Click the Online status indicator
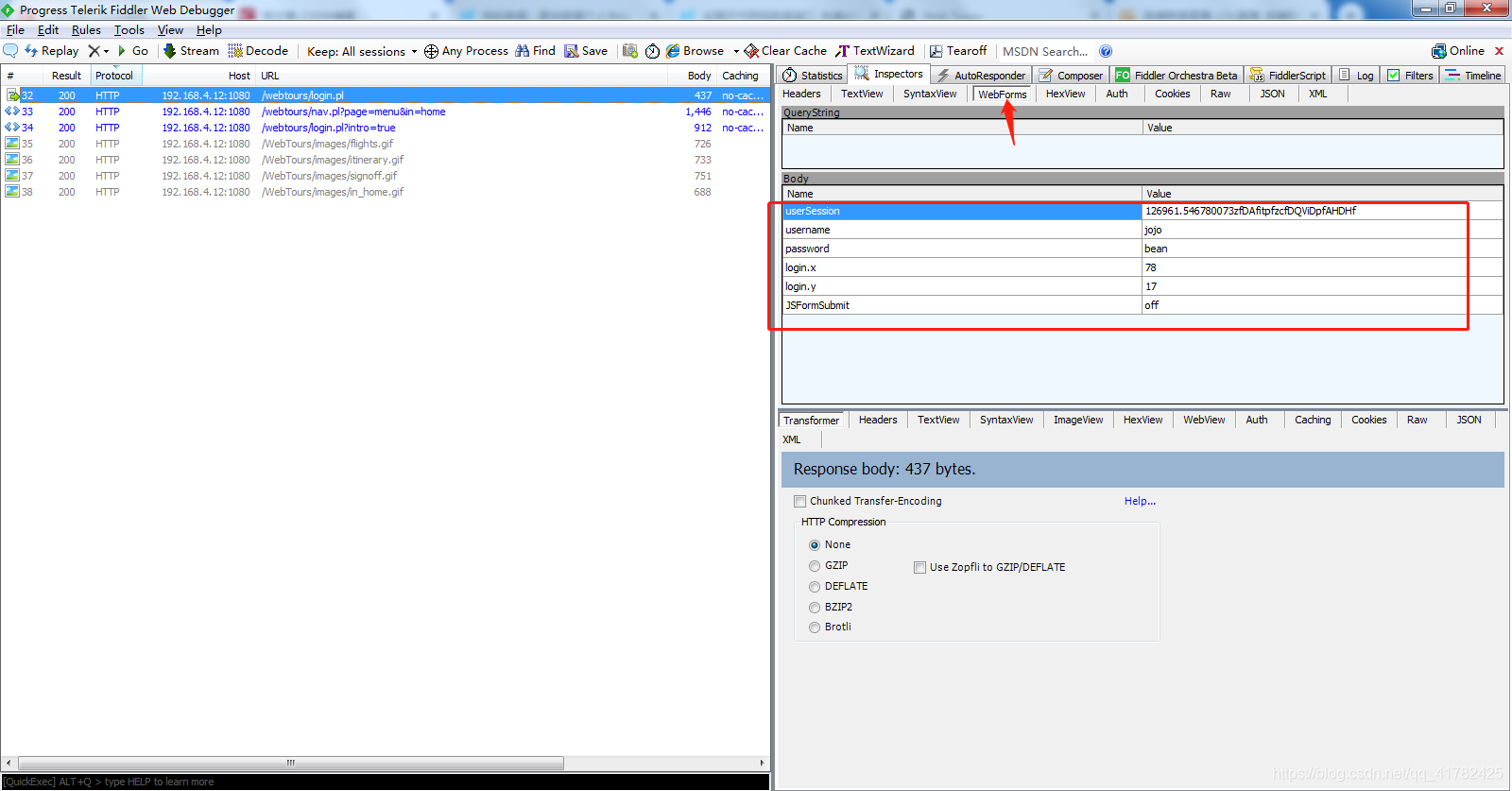1512x791 pixels. tap(1458, 51)
